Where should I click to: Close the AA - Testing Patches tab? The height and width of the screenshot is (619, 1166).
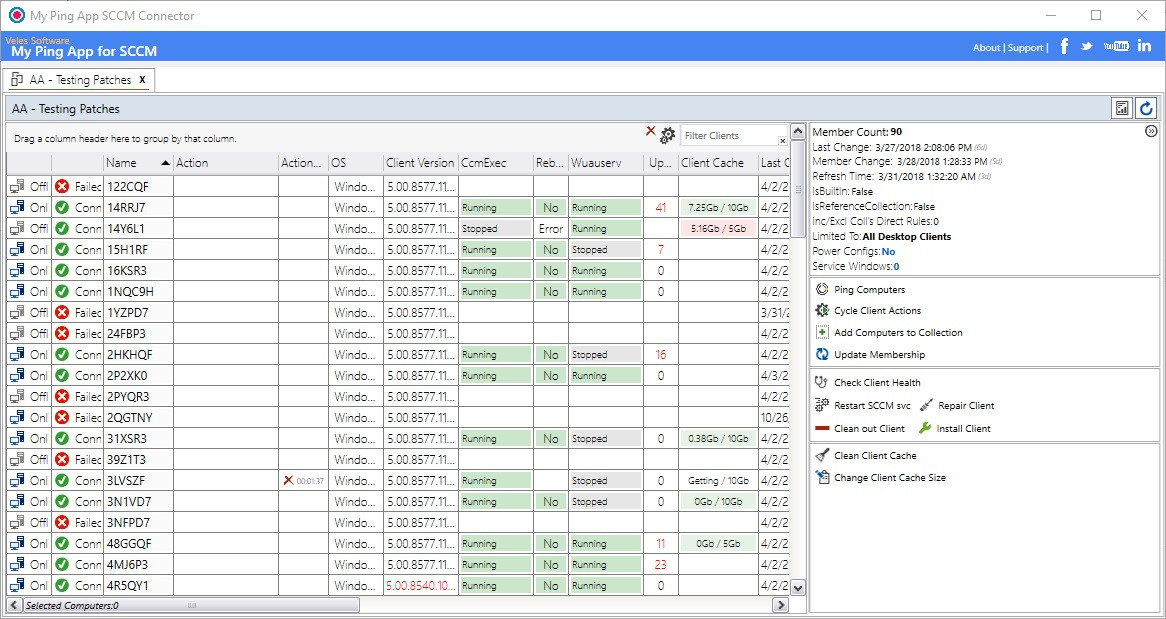142,80
